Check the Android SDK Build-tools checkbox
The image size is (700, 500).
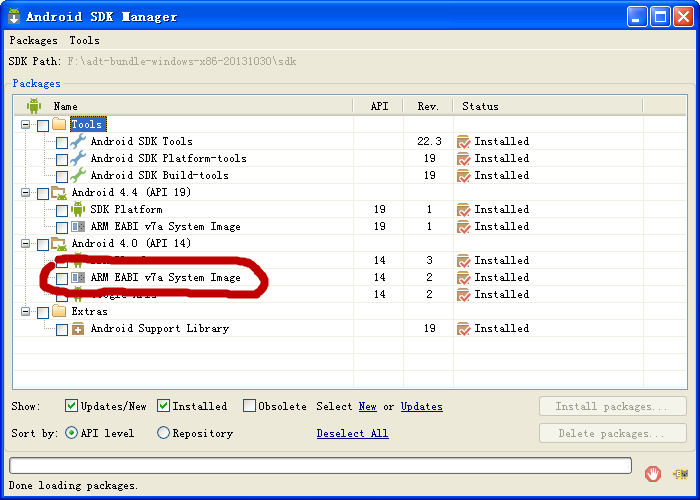[62, 176]
